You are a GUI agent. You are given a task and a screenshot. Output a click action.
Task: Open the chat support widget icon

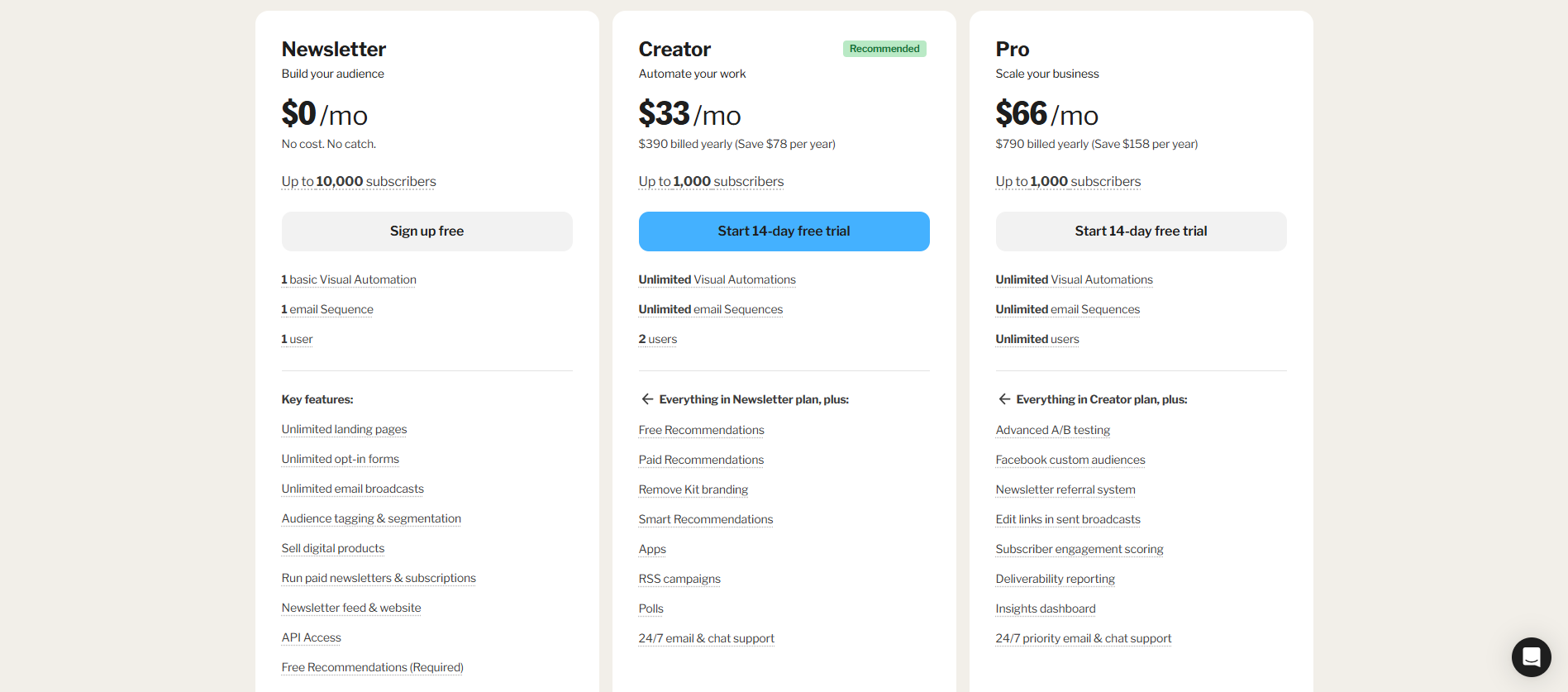pyautogui.click(x=1531, y=656)
